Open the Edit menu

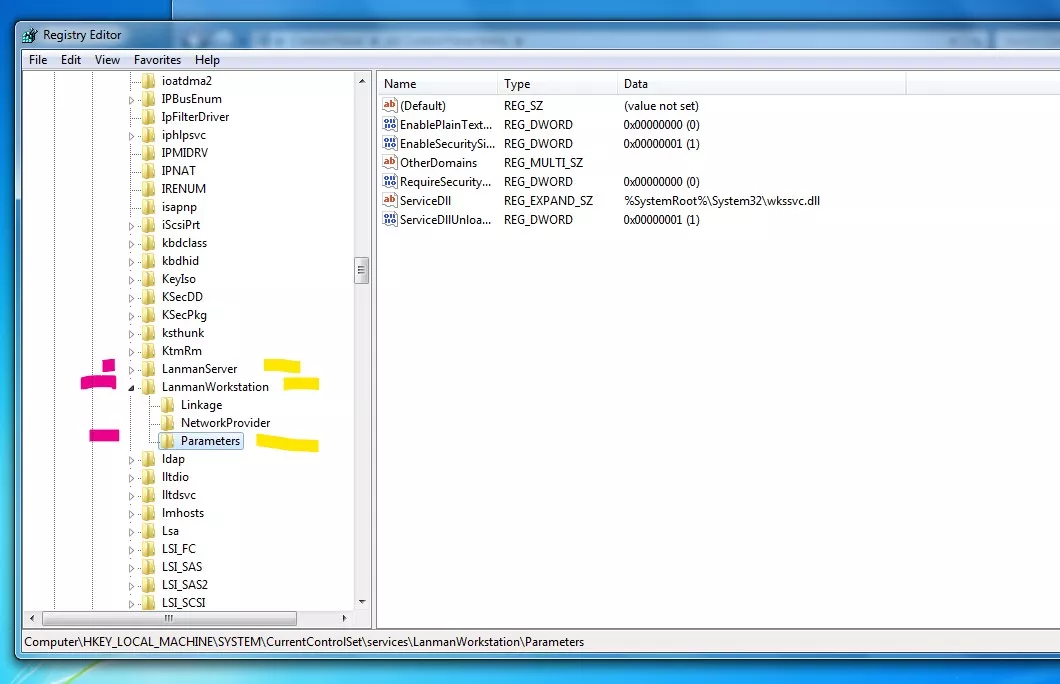coord(70,59)
